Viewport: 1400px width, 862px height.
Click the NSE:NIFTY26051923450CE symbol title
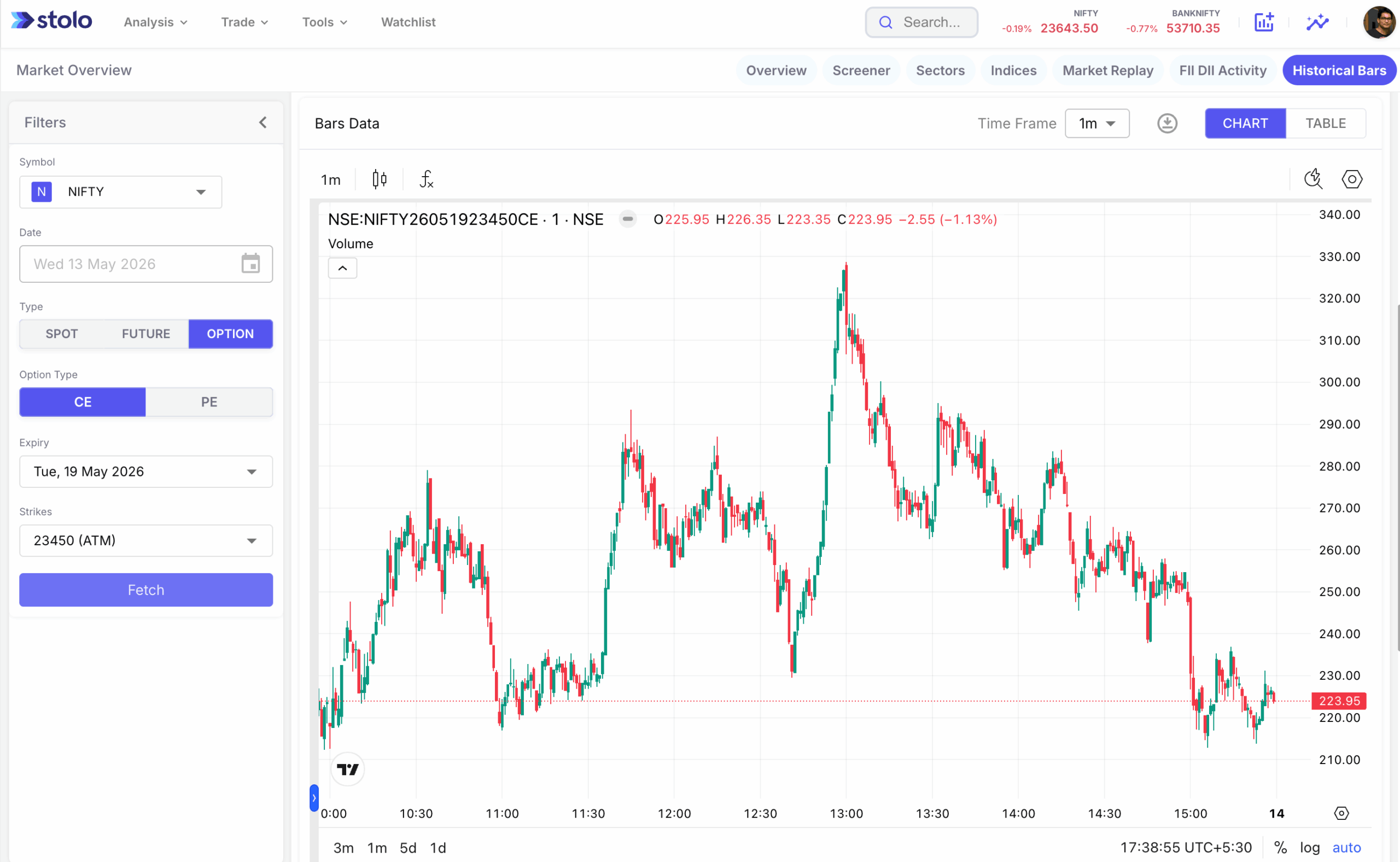pyautogui.click(x=465, y=219)
